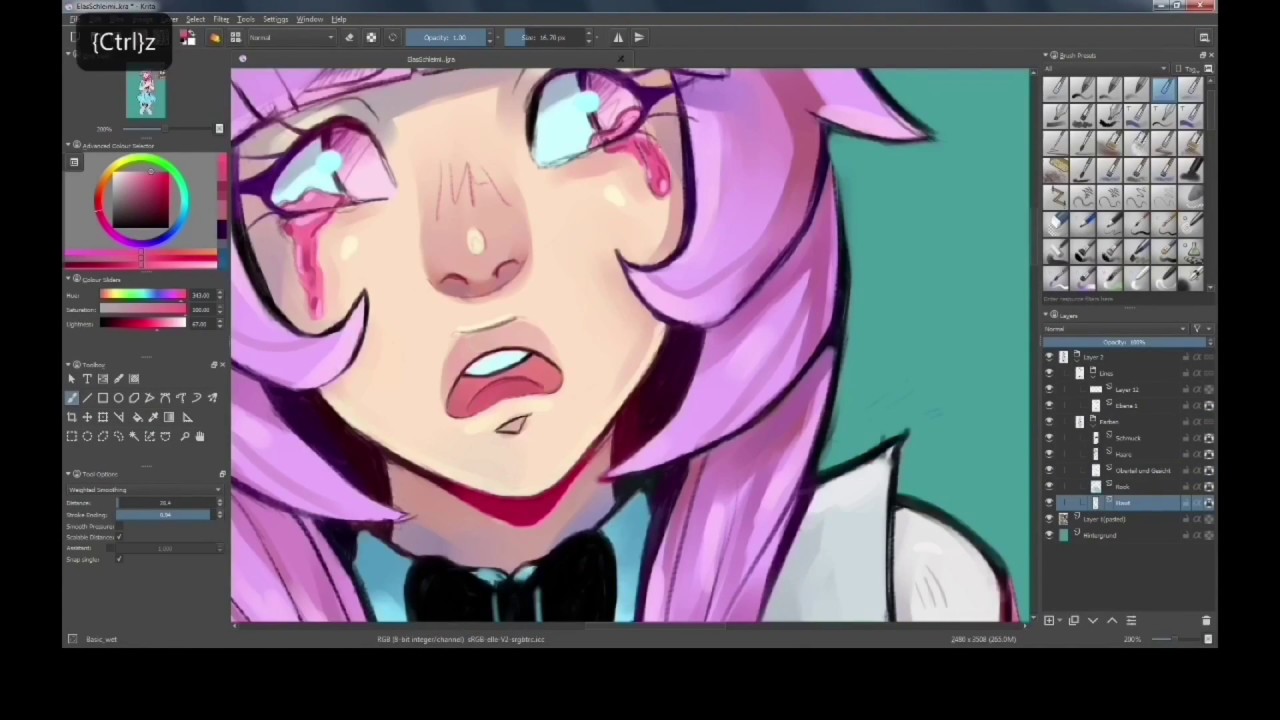Select the Text tool in the toolbox

[87, 379]
